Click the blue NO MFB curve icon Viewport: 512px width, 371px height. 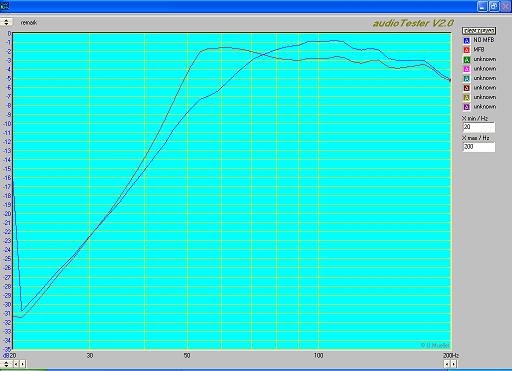point(466,40)
